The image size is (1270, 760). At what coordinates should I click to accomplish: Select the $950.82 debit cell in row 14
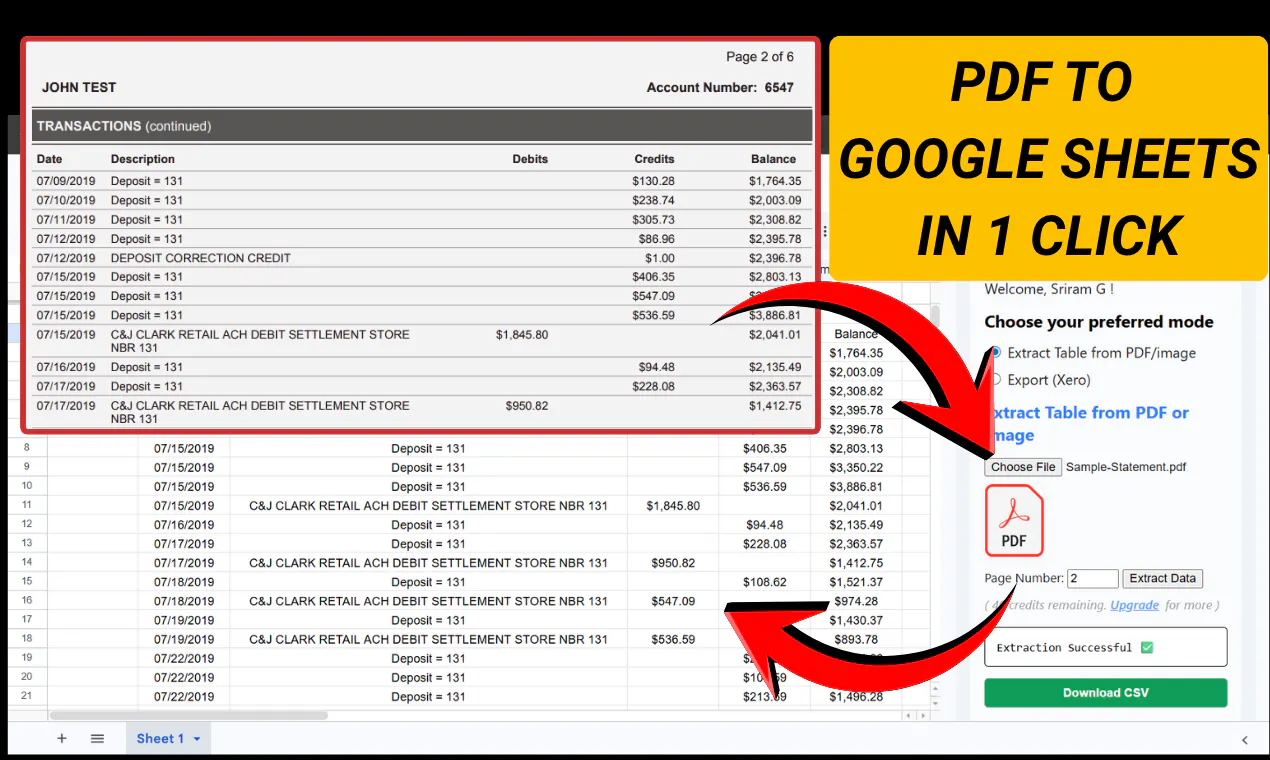click(673, 563)
